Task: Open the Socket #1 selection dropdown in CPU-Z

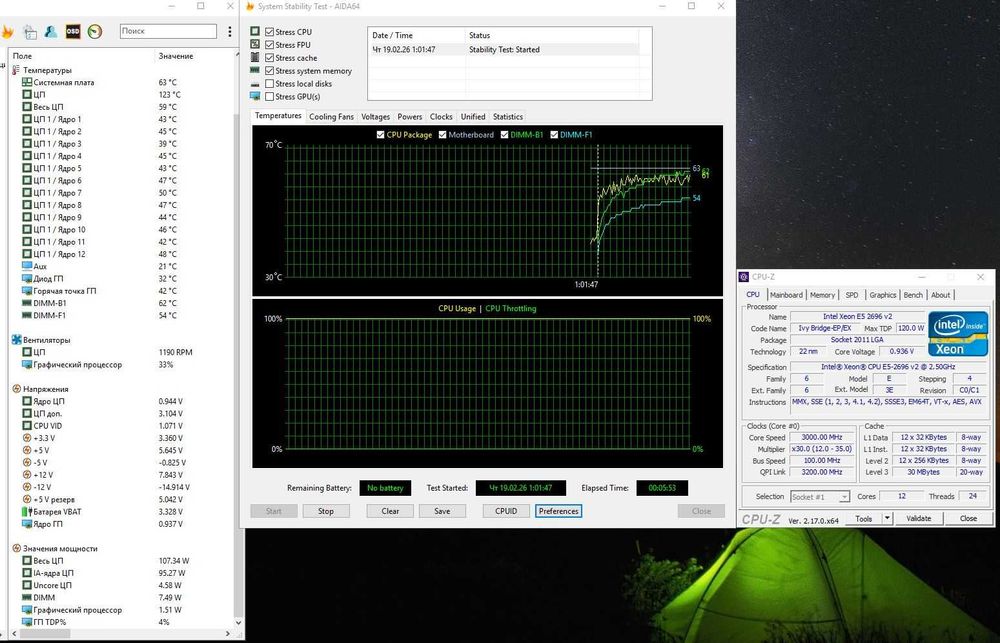Action: [820, 497]
